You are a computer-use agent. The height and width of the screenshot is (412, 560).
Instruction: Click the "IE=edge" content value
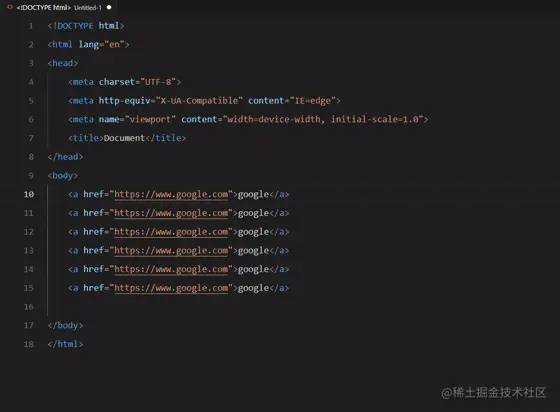coord(312,101)
